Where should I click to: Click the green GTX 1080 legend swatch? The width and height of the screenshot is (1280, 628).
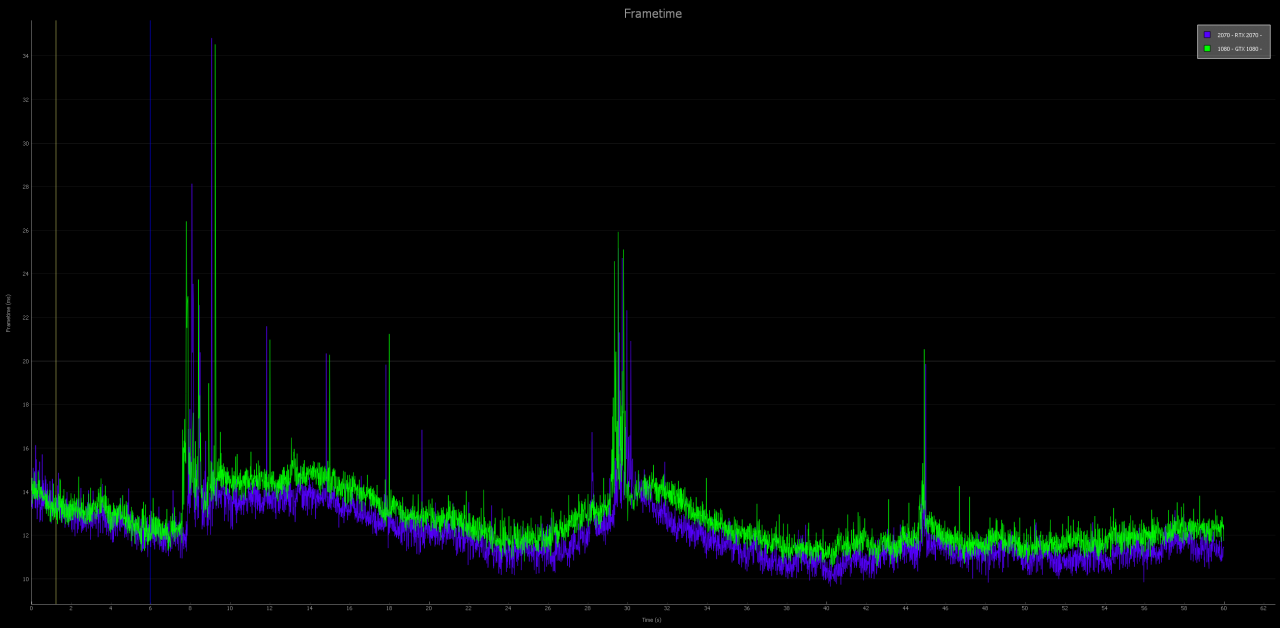pos(1207,48)
